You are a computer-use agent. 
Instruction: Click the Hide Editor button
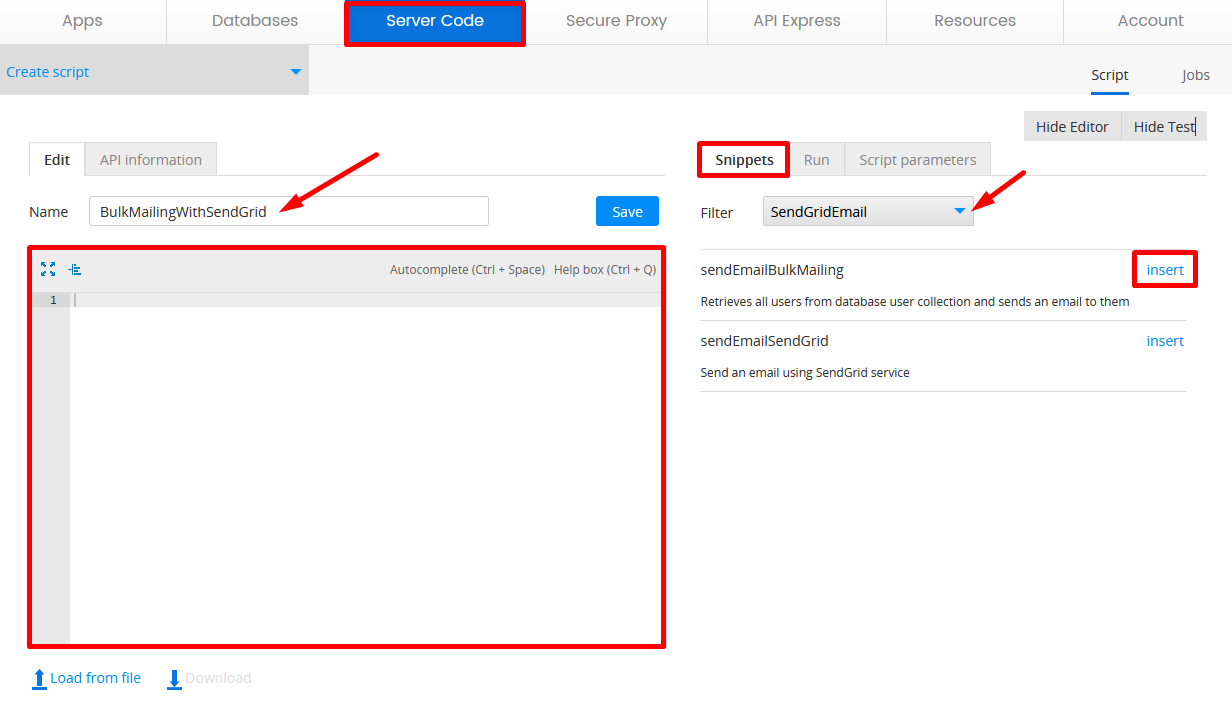pos(1072,126)
